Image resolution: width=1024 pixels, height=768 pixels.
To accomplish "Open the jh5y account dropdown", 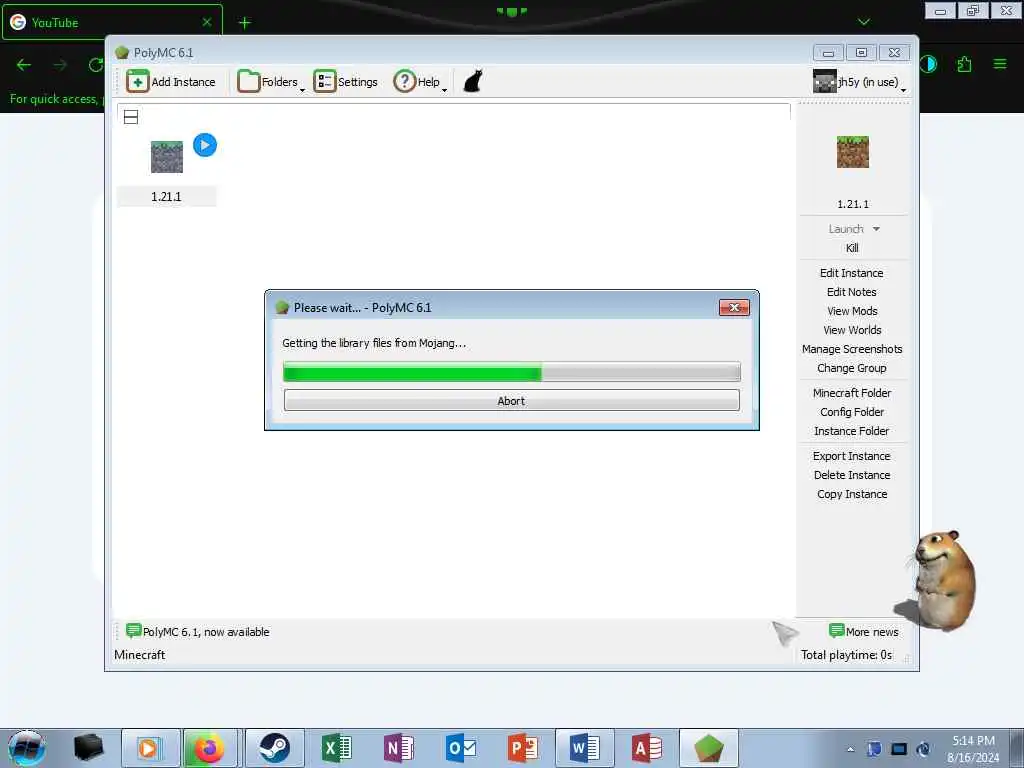I will point(859,82).
